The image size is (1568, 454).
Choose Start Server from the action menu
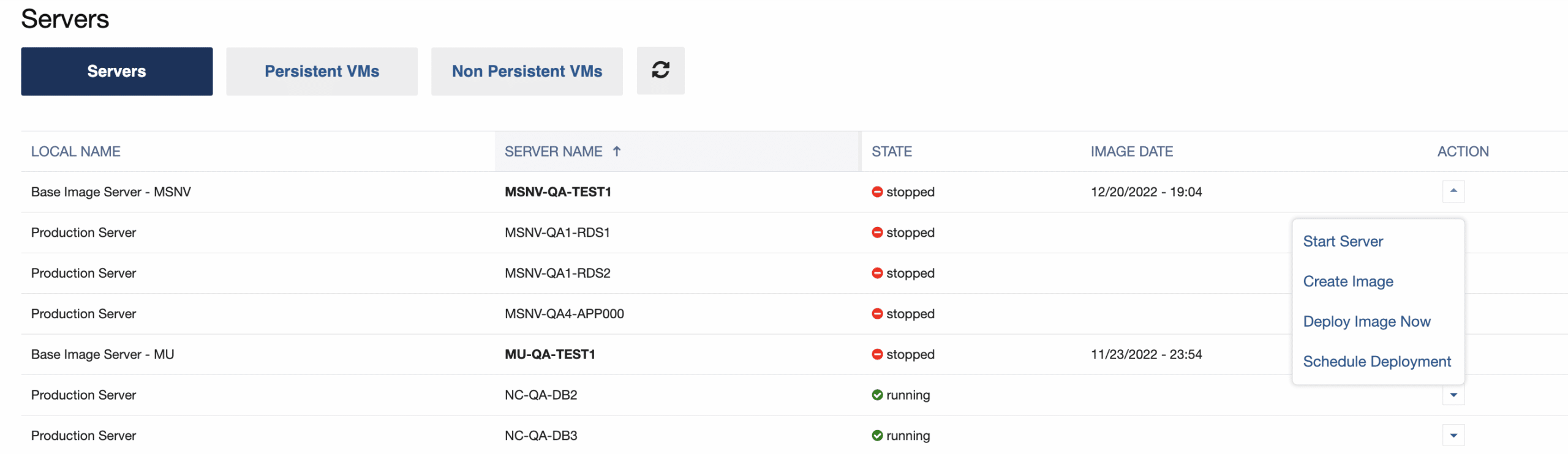(x=1343, y=242)
